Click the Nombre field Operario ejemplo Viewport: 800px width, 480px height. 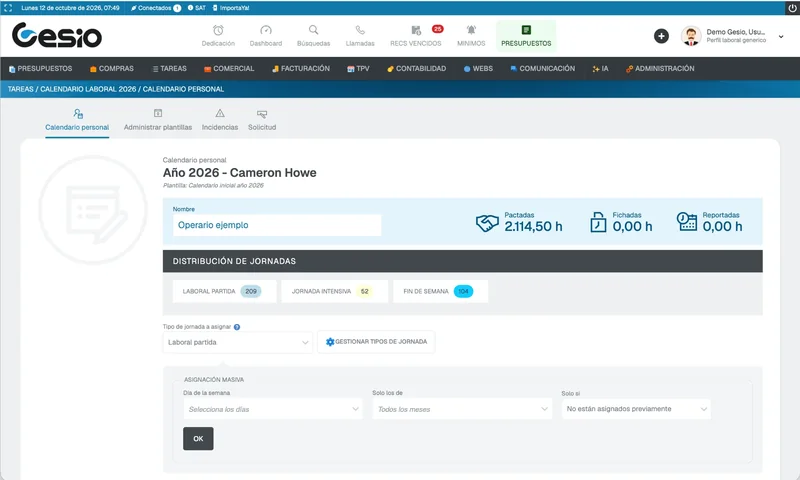[277, 225]
